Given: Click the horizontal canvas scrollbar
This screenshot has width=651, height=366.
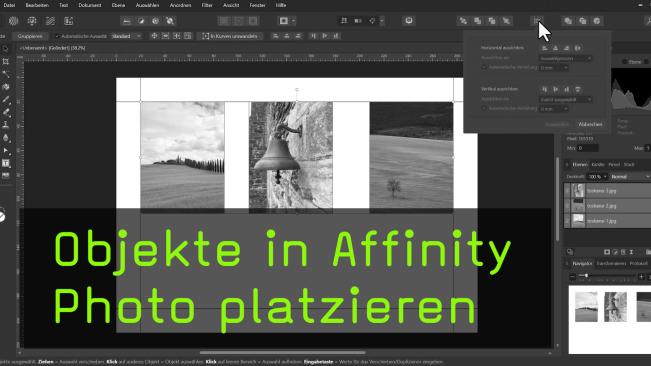Looking at the screenshot, I should [283, 353].
